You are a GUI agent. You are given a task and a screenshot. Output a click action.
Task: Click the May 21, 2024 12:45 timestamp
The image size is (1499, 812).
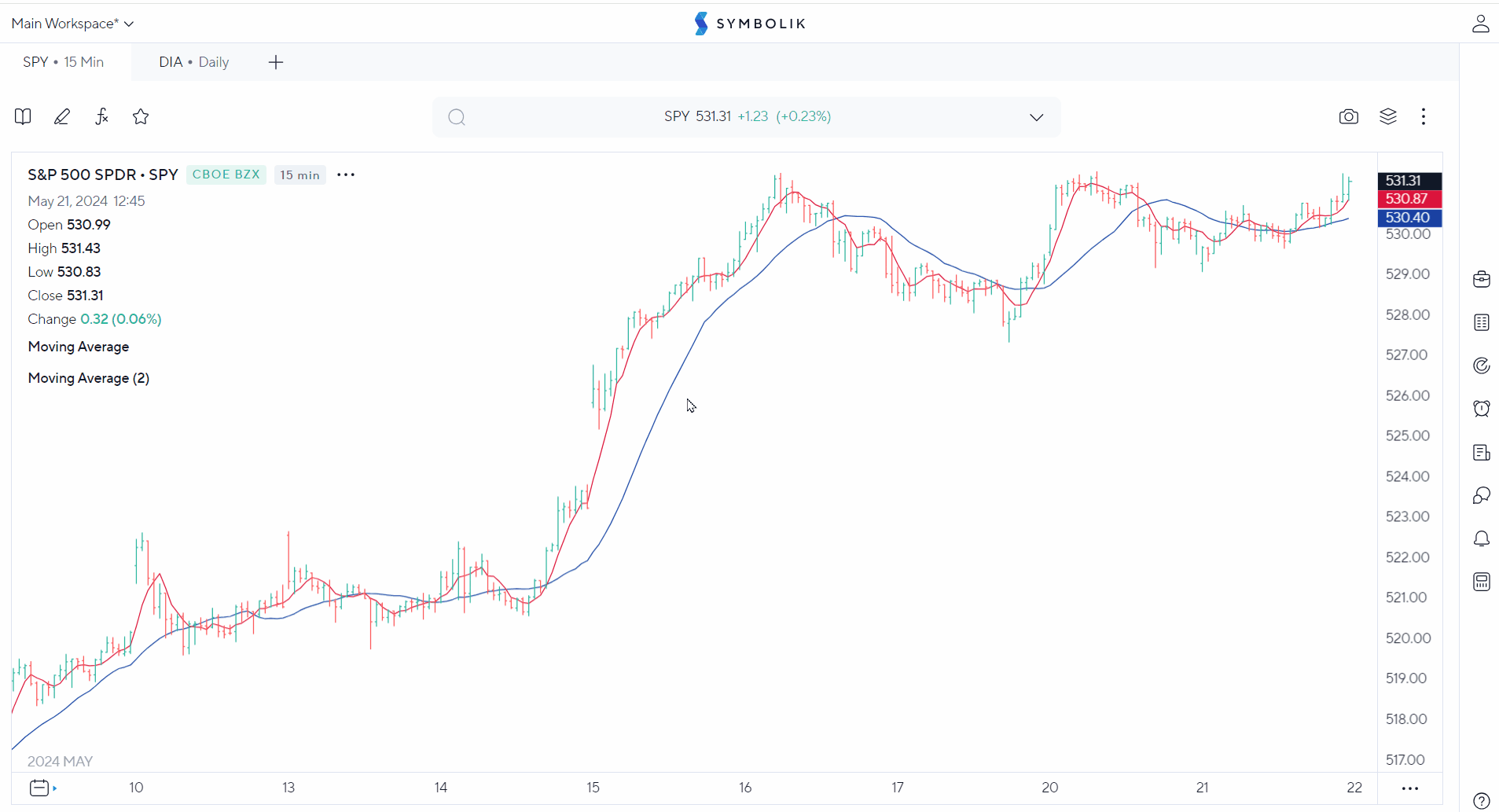tap(86, 201)
